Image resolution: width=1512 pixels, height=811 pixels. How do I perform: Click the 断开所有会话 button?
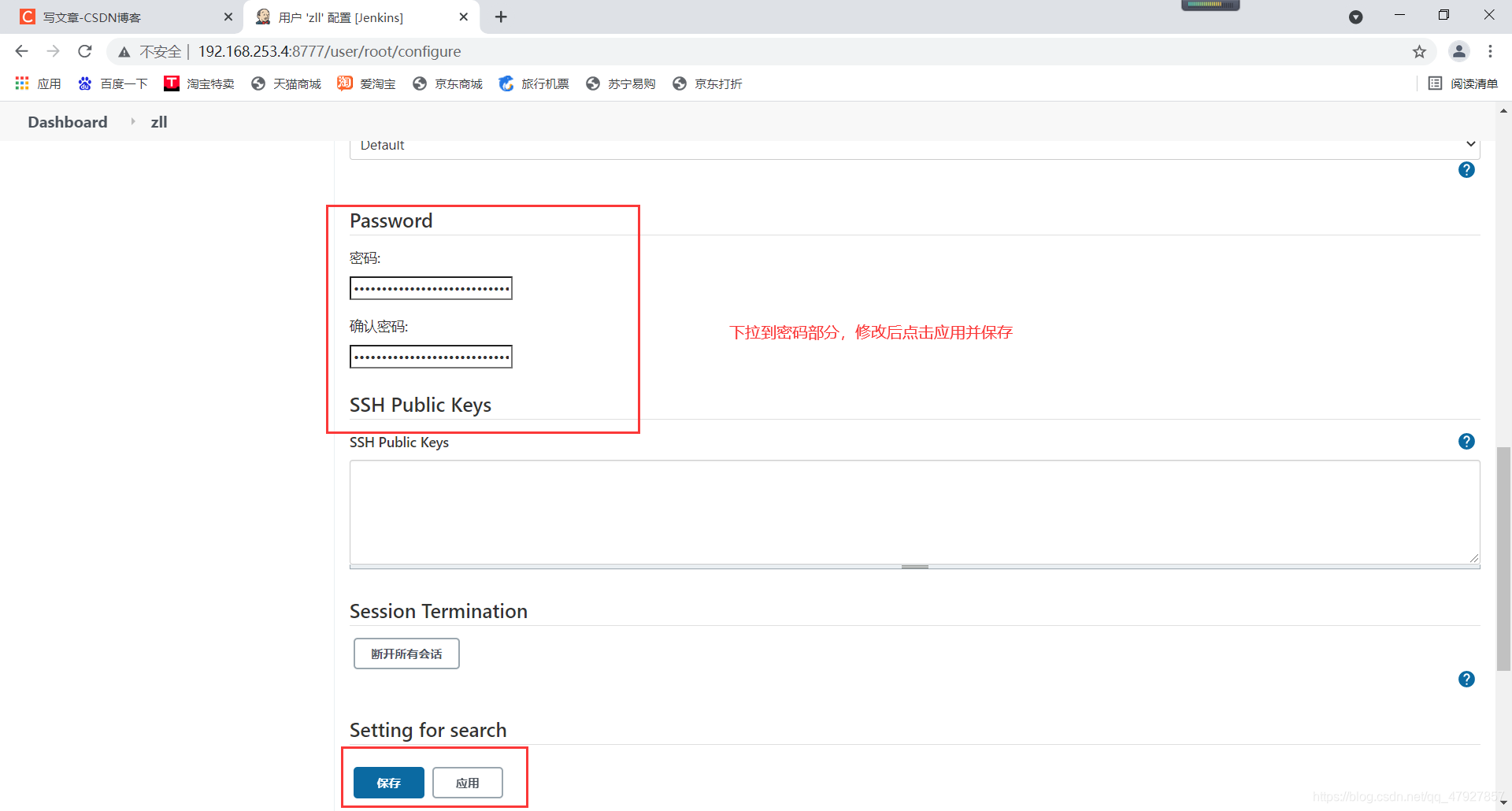pos(406,654)
